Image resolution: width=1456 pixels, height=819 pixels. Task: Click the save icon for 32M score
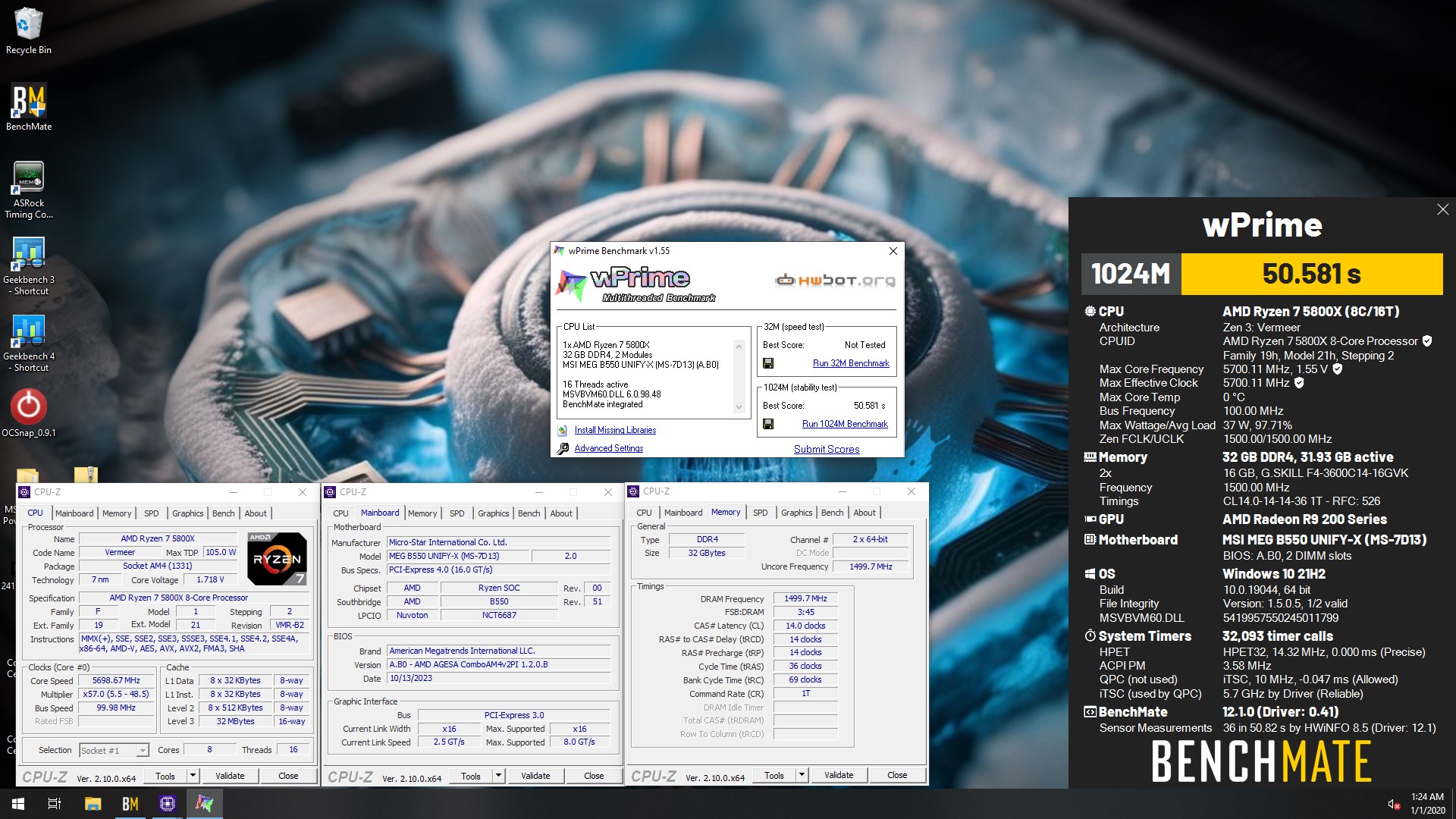tap(768, 363)
